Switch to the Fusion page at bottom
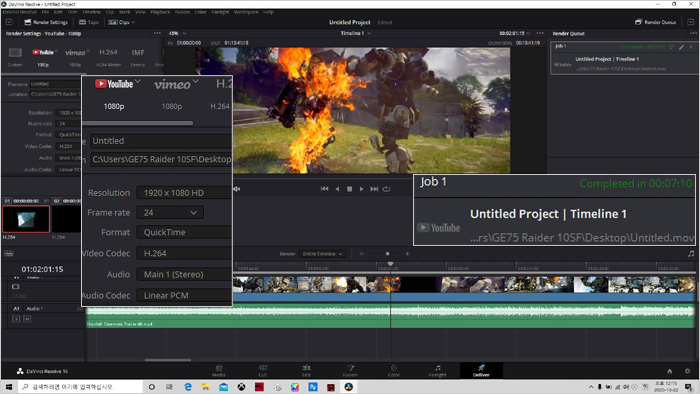Screen dimensions: 700x394 click(350, 371)
